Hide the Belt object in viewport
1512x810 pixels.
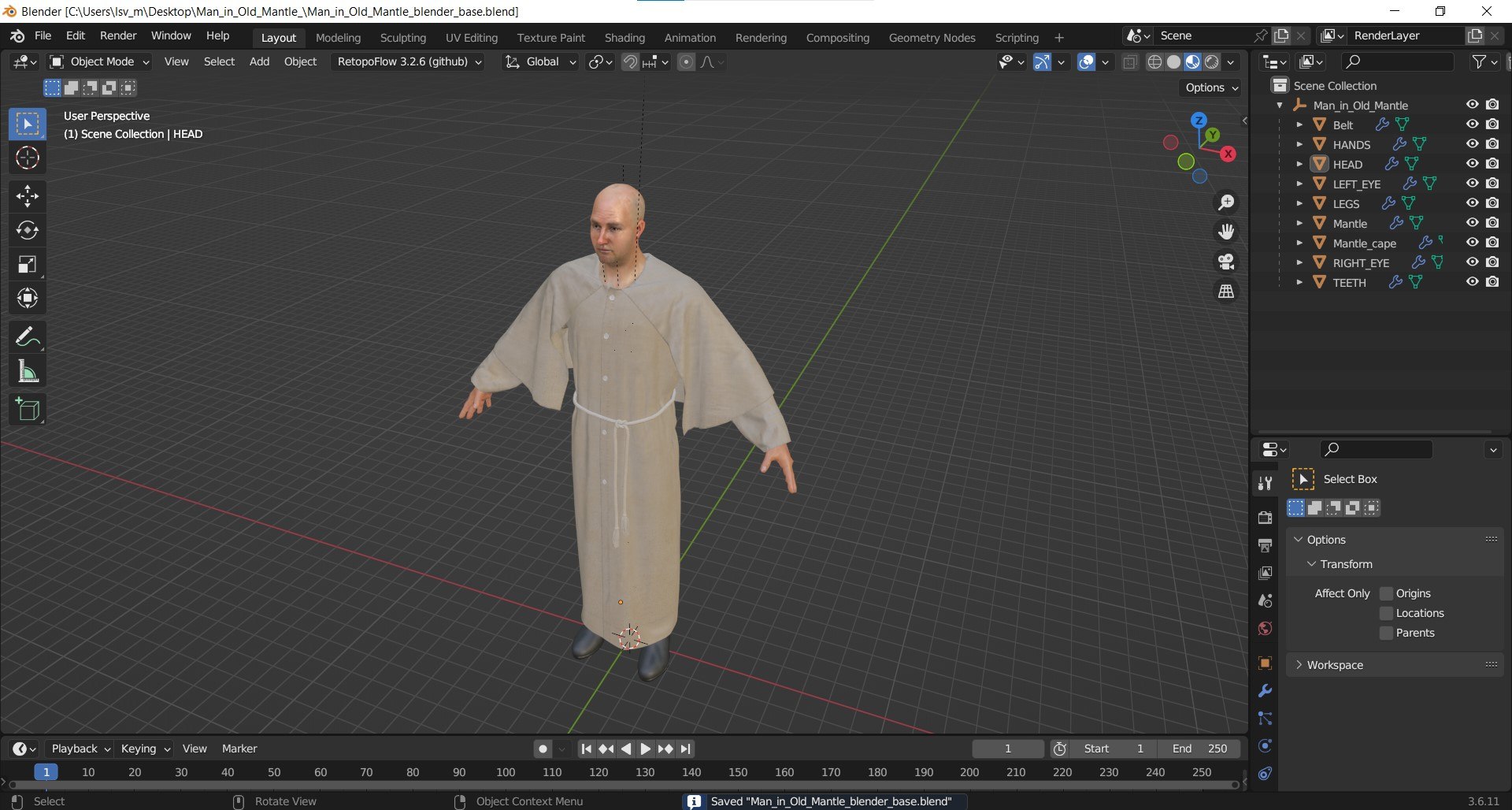click(1472, 124)
